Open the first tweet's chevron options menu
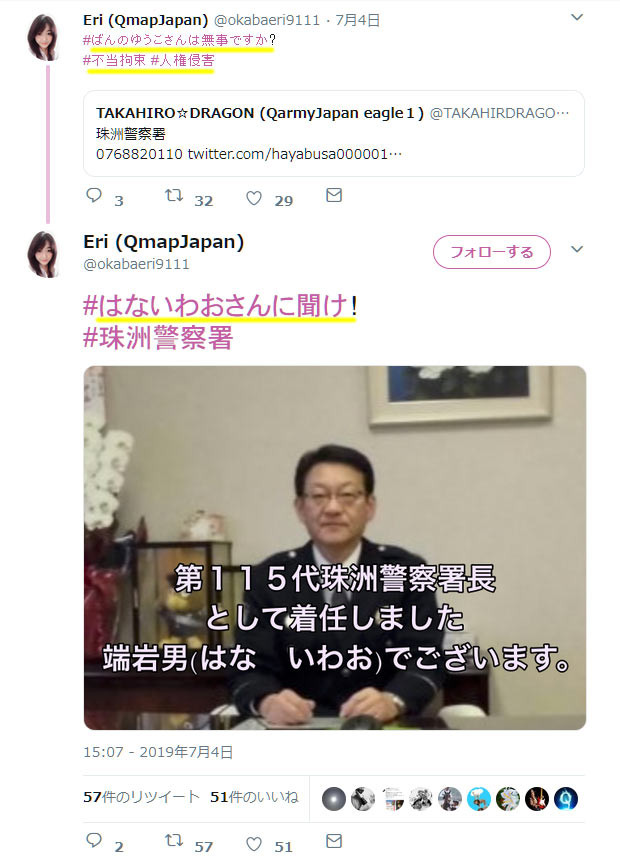620x866 pixels. pyautogui.click(x=577, y=17)
